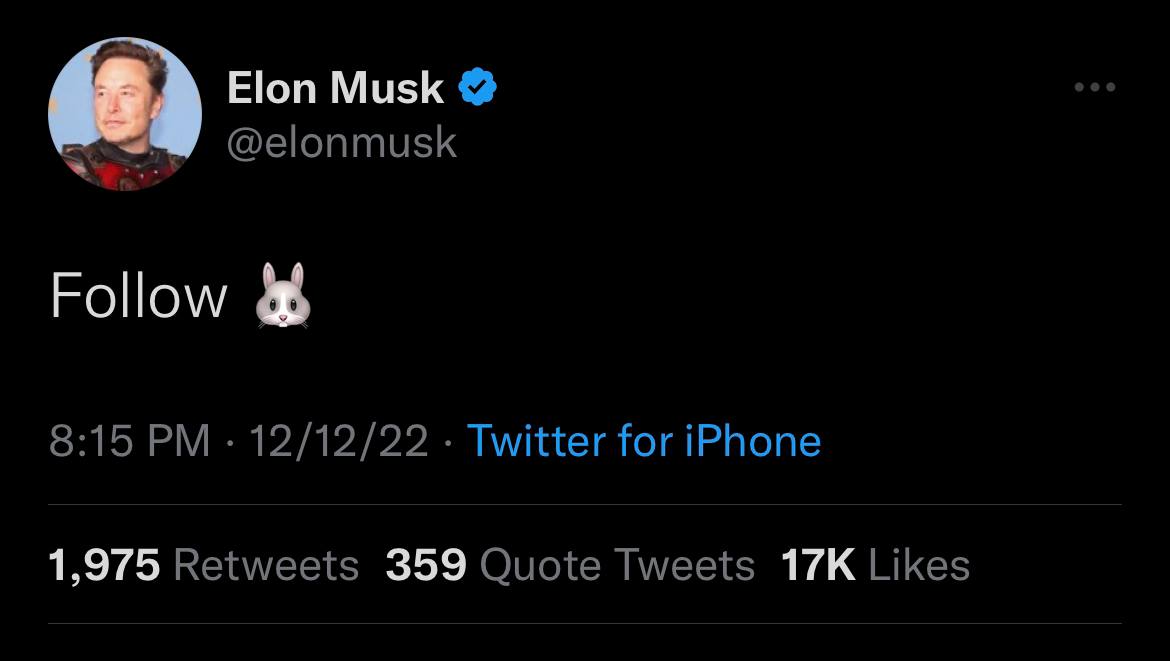Click the dot between time and date

231,442
